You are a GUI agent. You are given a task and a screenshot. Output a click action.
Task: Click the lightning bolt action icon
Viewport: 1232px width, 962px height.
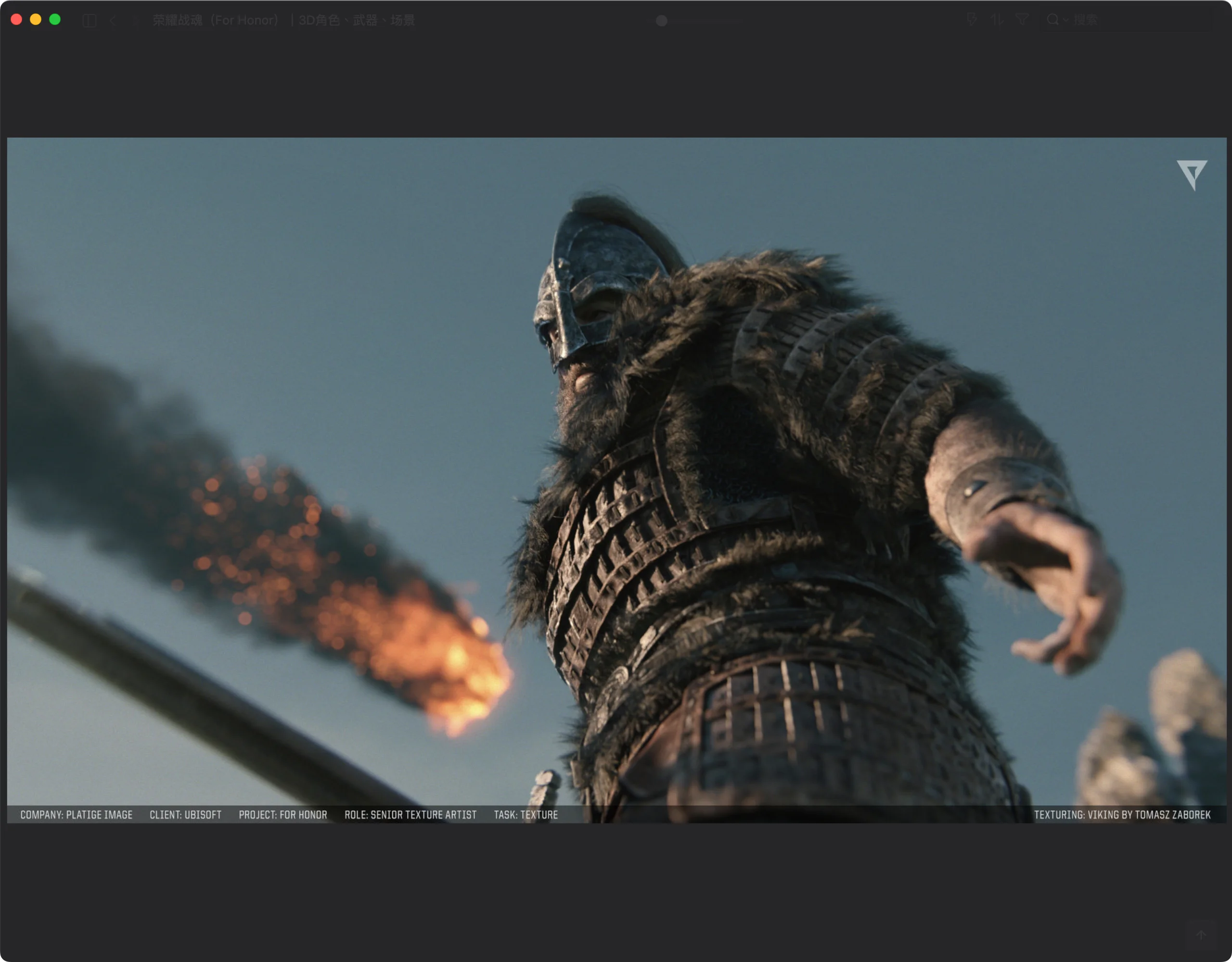tap(972, 20)
